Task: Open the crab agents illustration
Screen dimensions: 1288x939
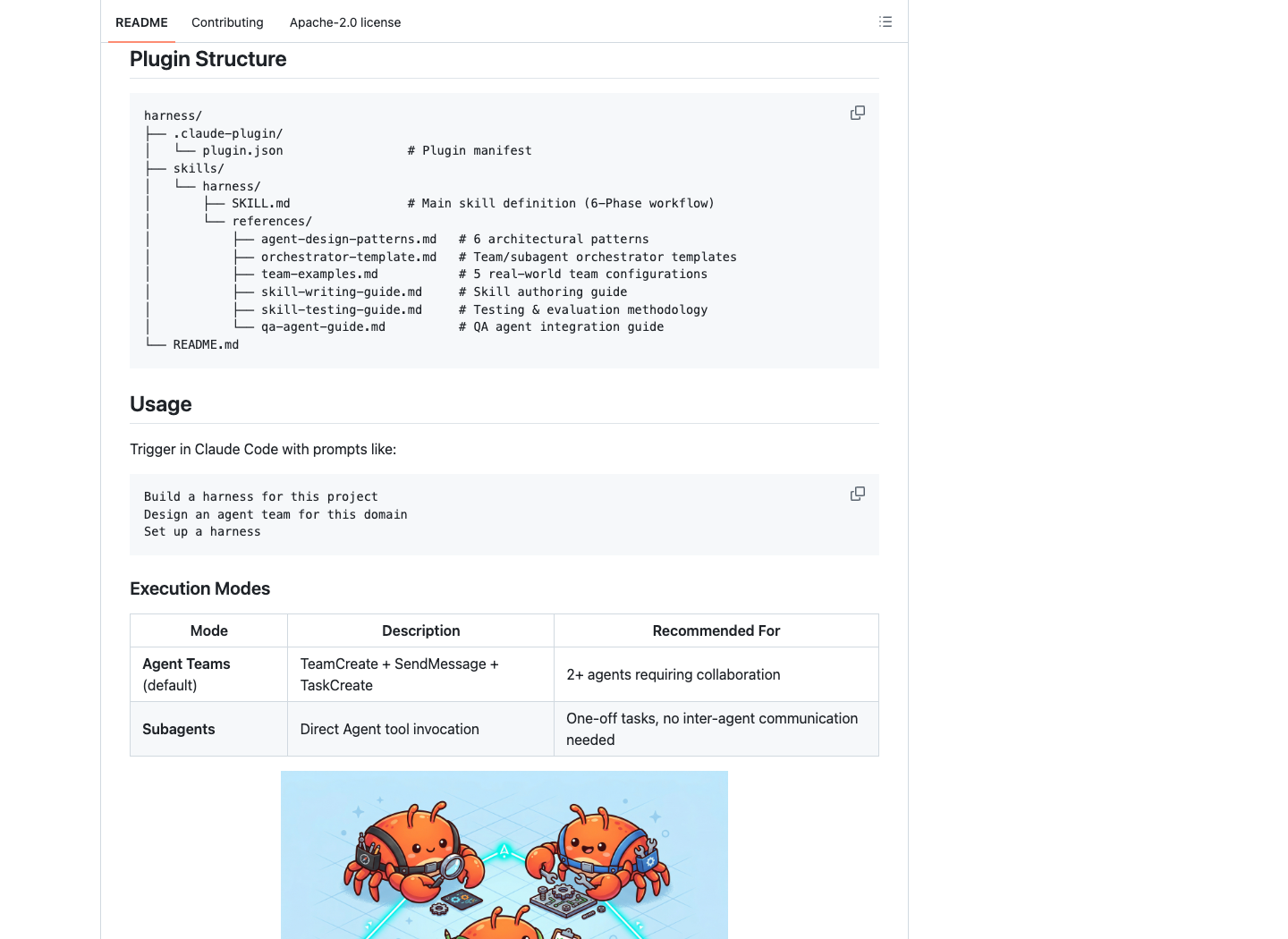Action: 504,855
